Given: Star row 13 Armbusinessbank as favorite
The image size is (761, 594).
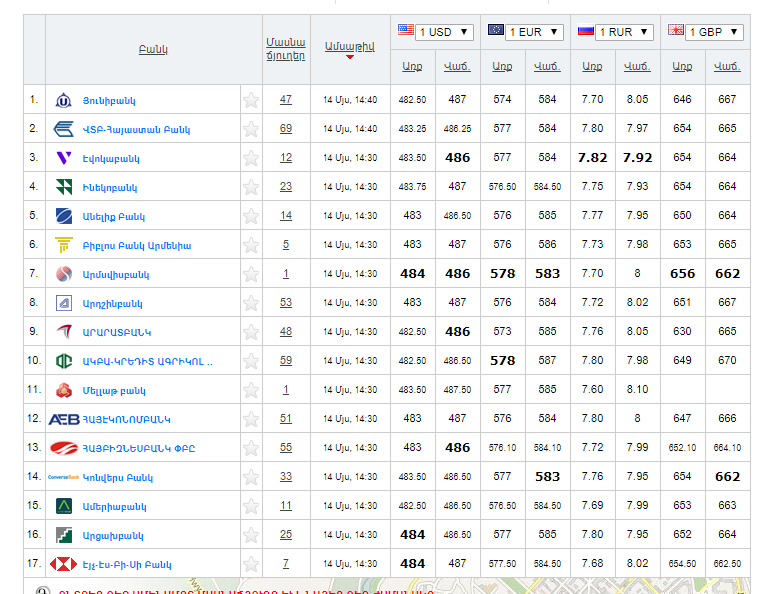Looking at the screenshot, I should (251, 448).
